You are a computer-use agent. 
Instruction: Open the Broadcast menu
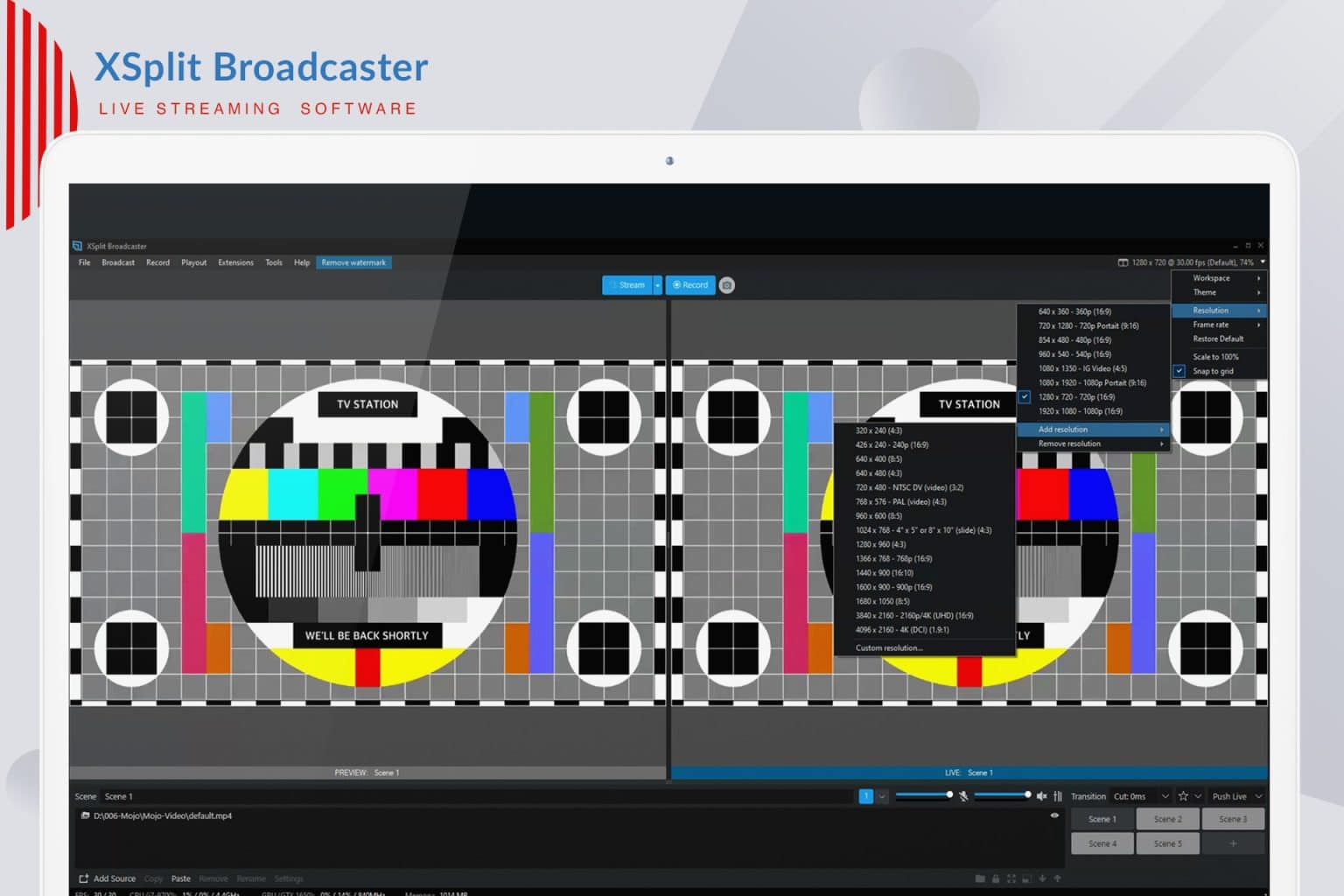tap(117, 262)
